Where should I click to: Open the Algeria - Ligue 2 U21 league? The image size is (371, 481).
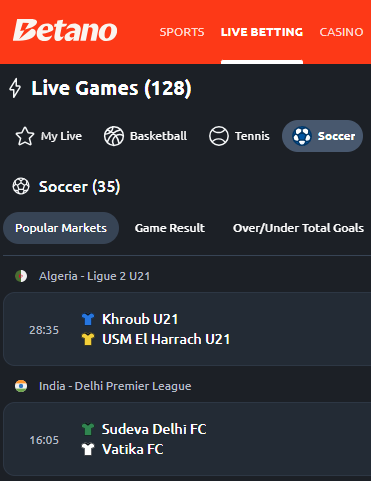point(94,276)
